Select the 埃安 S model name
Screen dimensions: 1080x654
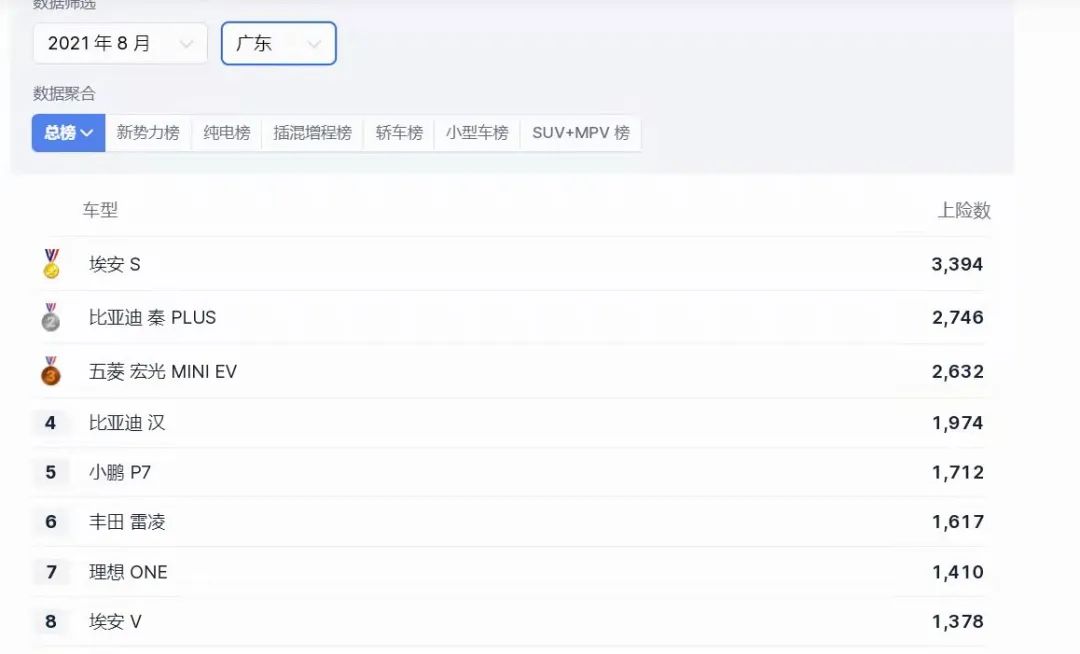[x=115, y=264]
